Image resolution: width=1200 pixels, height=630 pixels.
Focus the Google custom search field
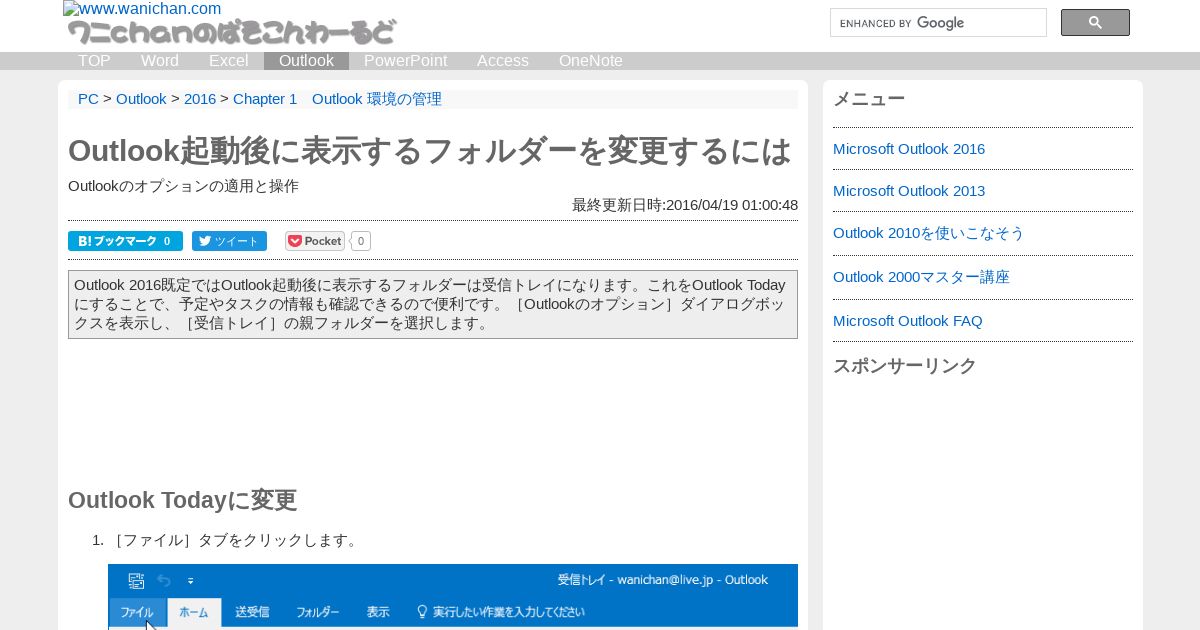click(938, 23)
